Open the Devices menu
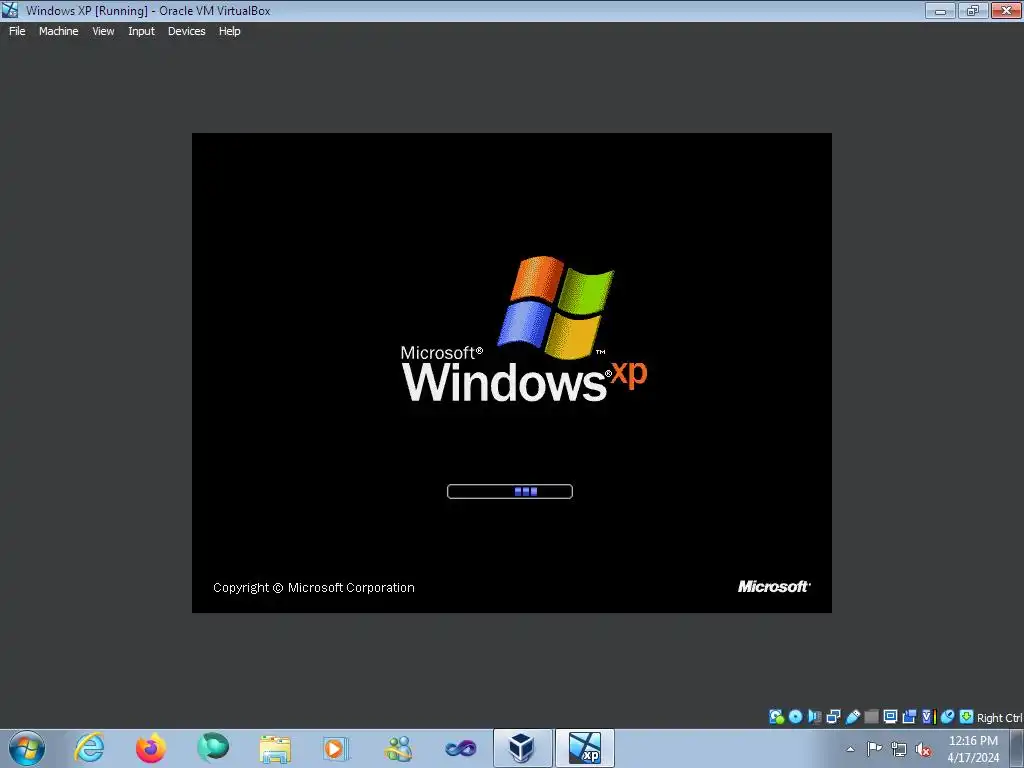Screen dimensions: 1024x768 (187, 31)
